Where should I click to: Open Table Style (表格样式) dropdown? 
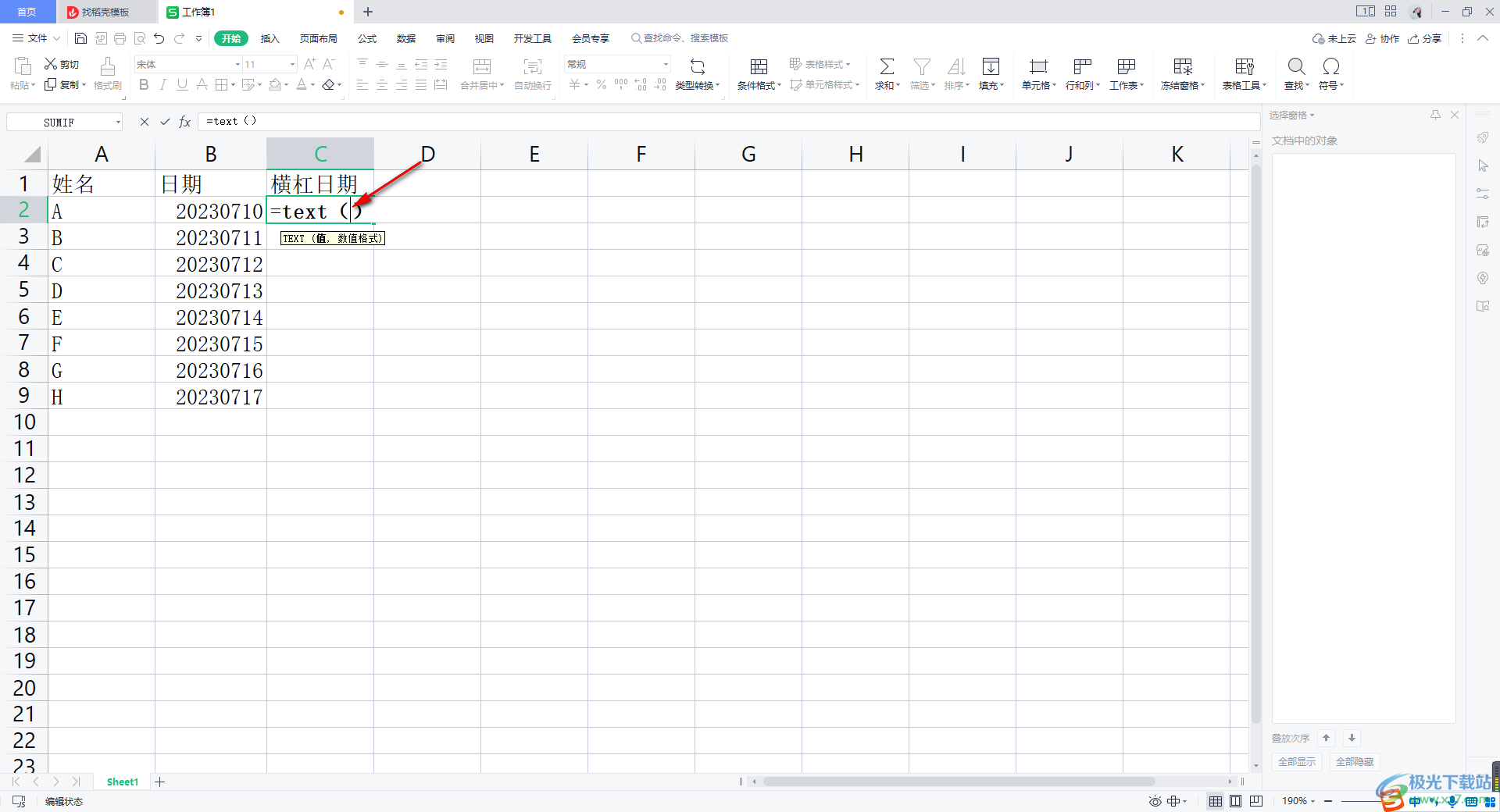point(820,64)
